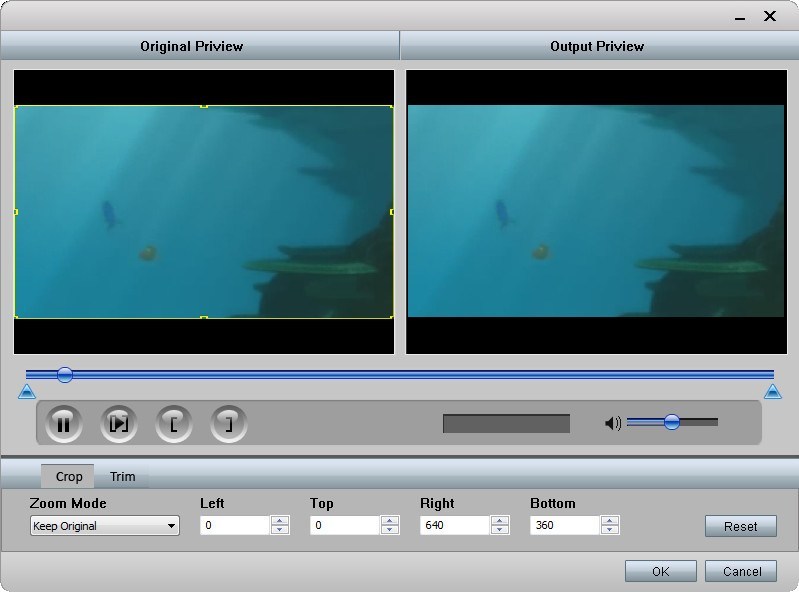This screenshot has height=592, width=799.
Task: Select the left trim start triangle marker
Action: 26,391
